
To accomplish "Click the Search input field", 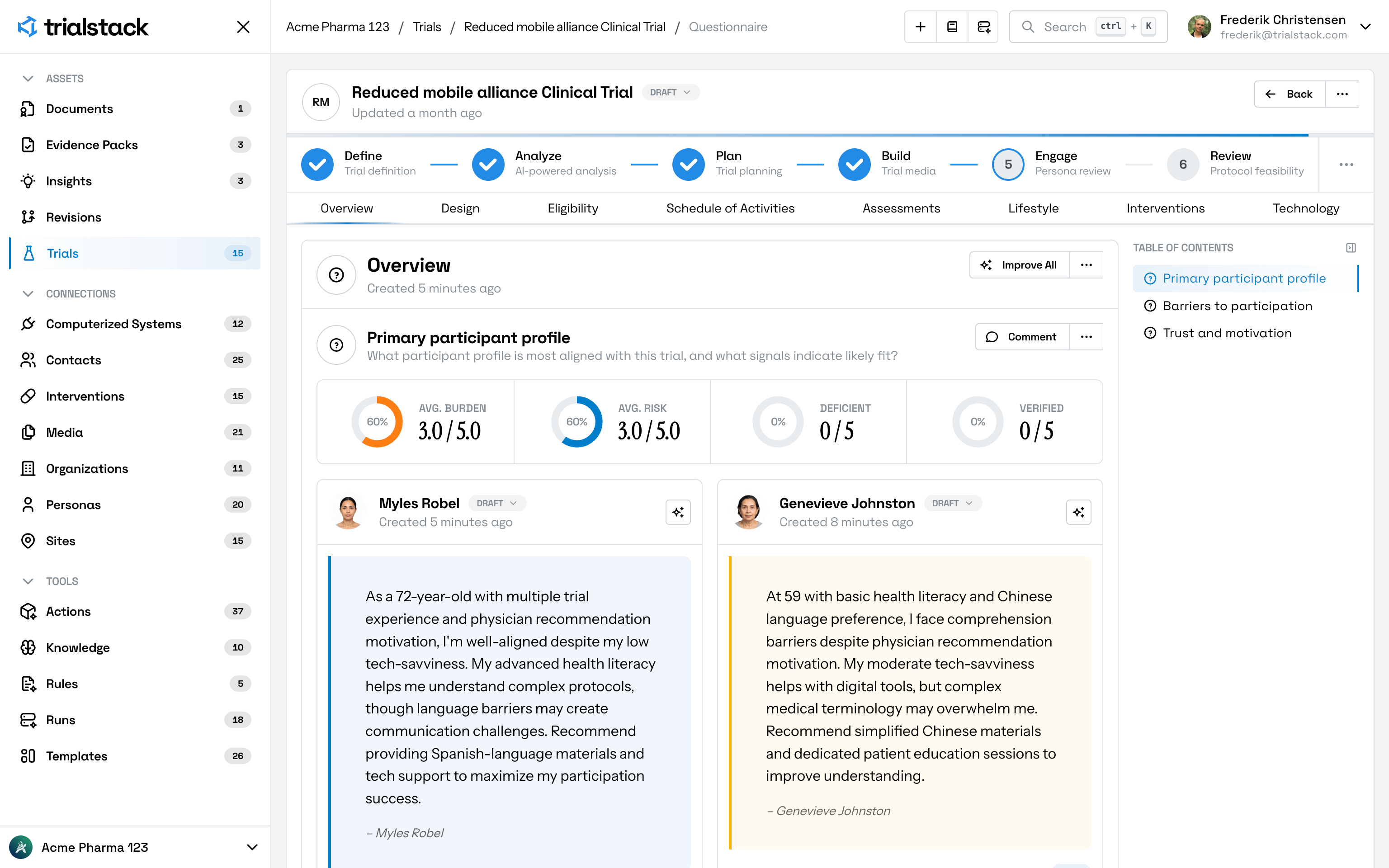I will [x=1088, y=27].
